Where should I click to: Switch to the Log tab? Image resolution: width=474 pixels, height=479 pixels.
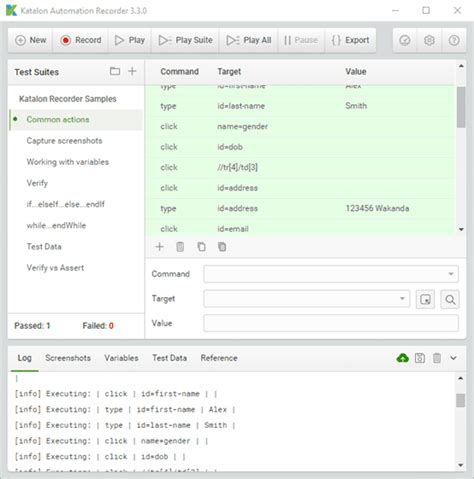coord(25,358)
